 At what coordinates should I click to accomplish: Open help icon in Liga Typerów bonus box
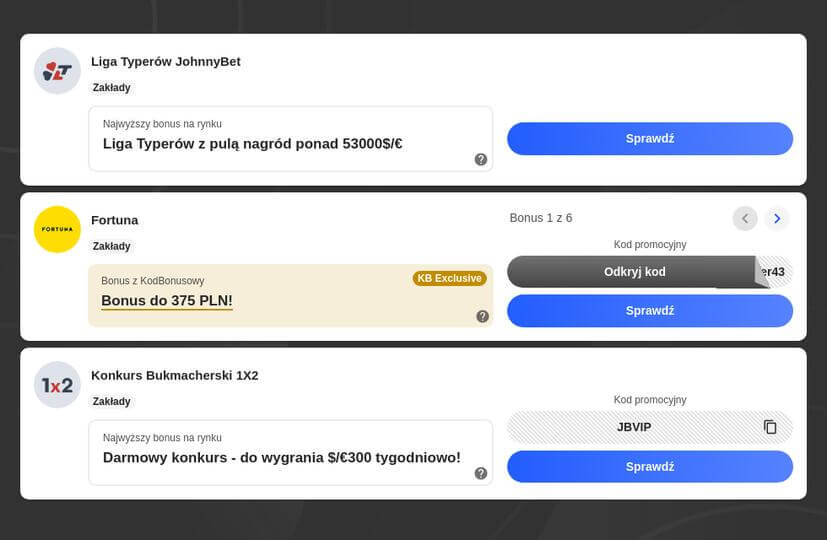(x=481, y=160)
